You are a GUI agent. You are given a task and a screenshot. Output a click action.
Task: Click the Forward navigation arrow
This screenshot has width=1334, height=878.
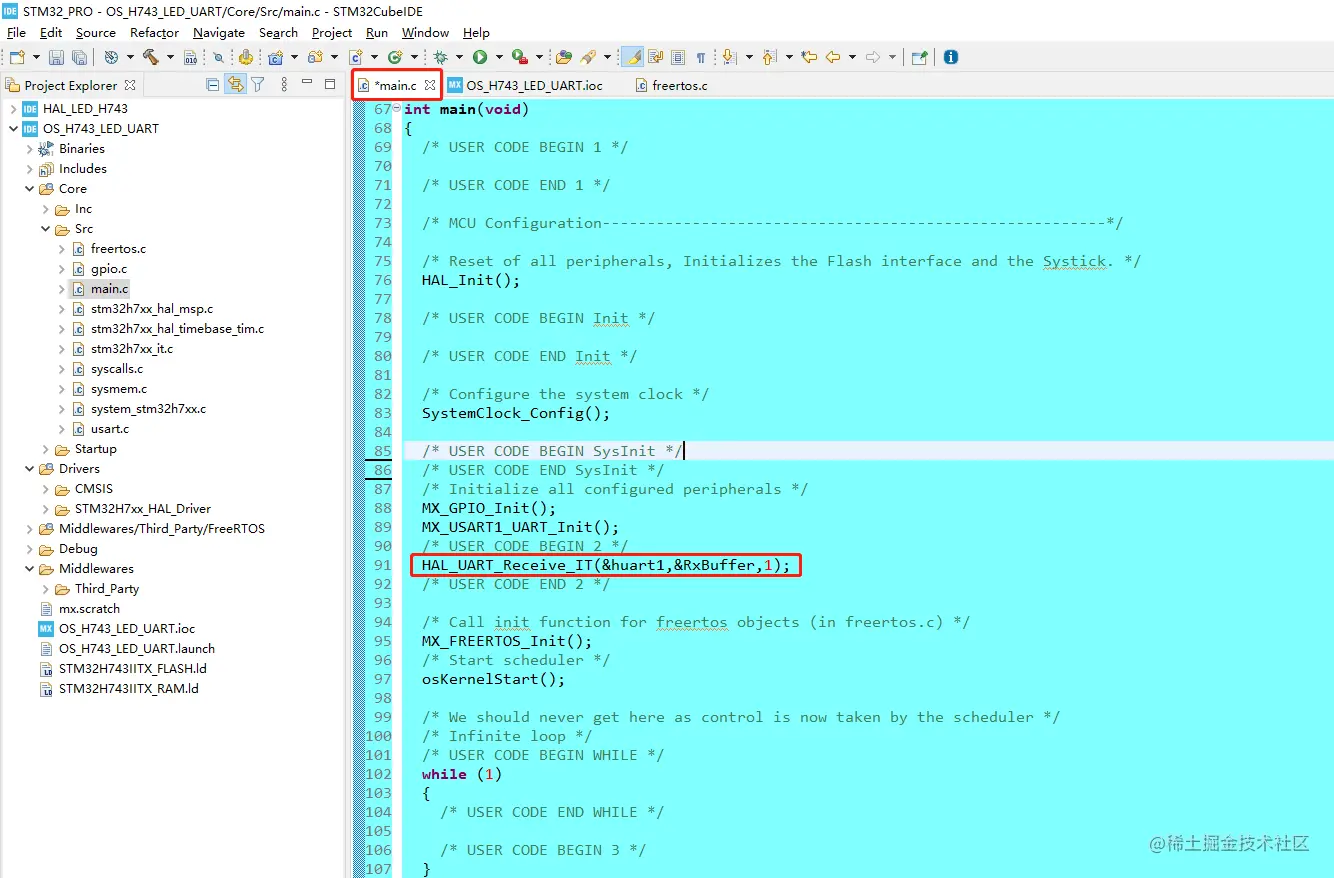pos(872,57)
